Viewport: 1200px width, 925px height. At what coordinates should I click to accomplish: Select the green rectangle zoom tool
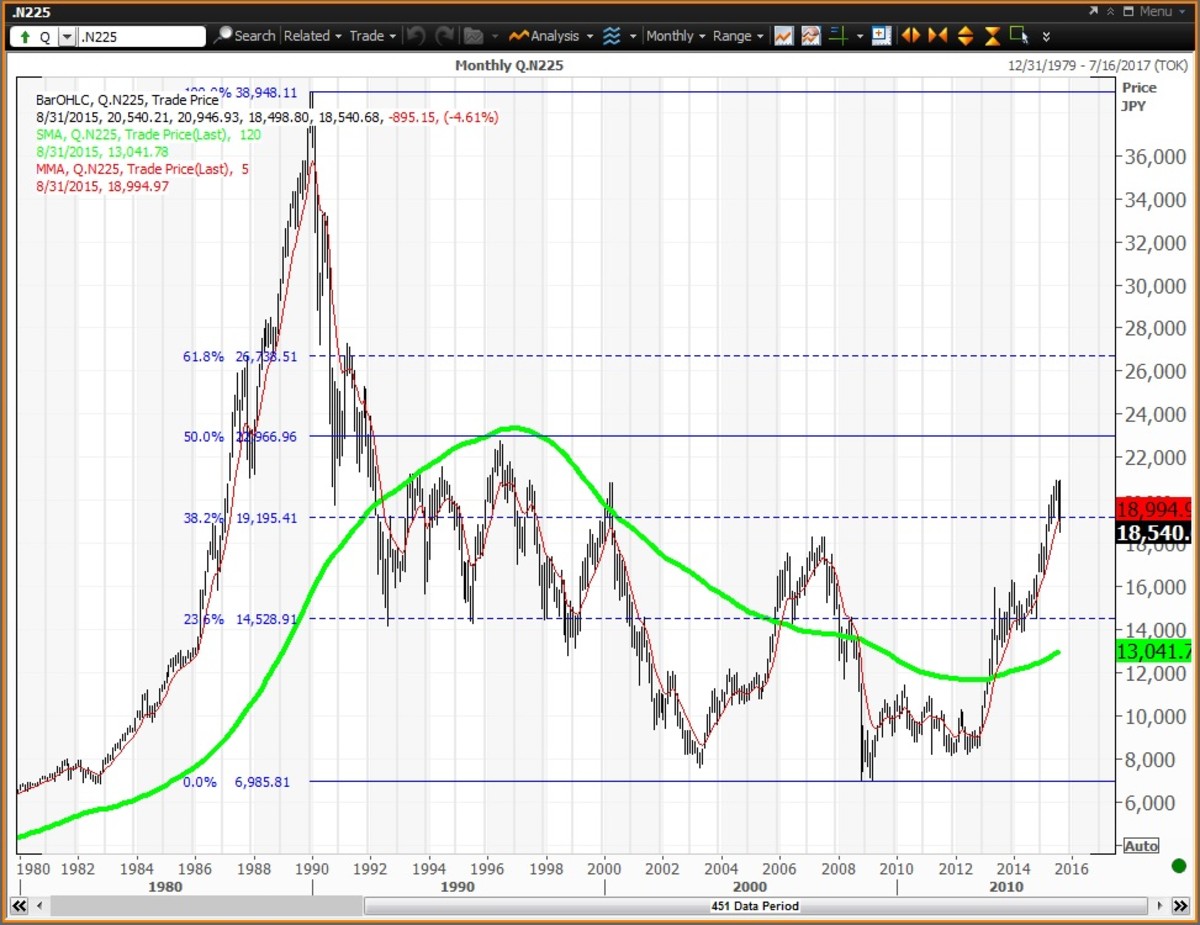(1019, 36)
